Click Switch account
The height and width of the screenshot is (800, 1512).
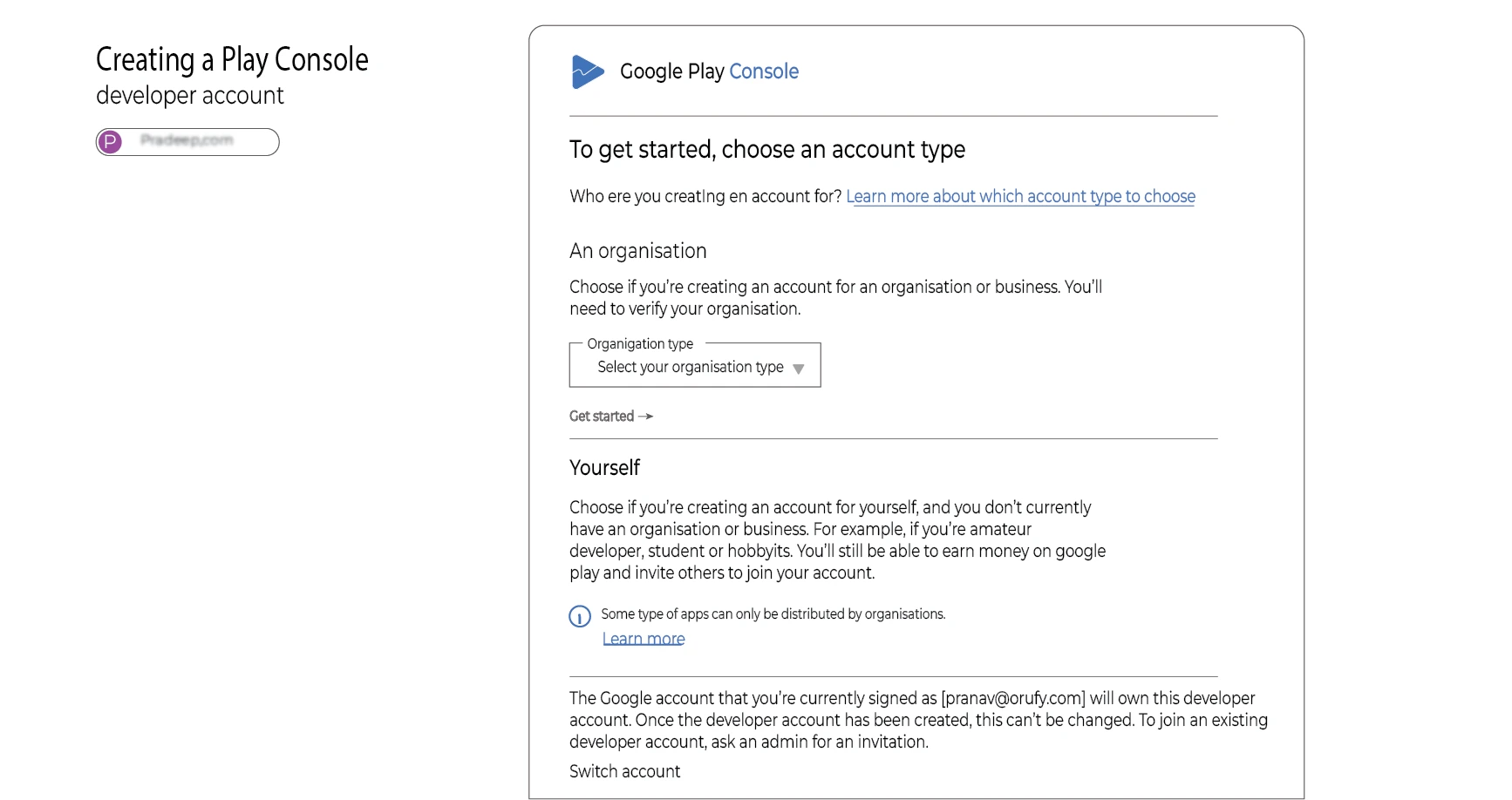(x=624, y=771)
